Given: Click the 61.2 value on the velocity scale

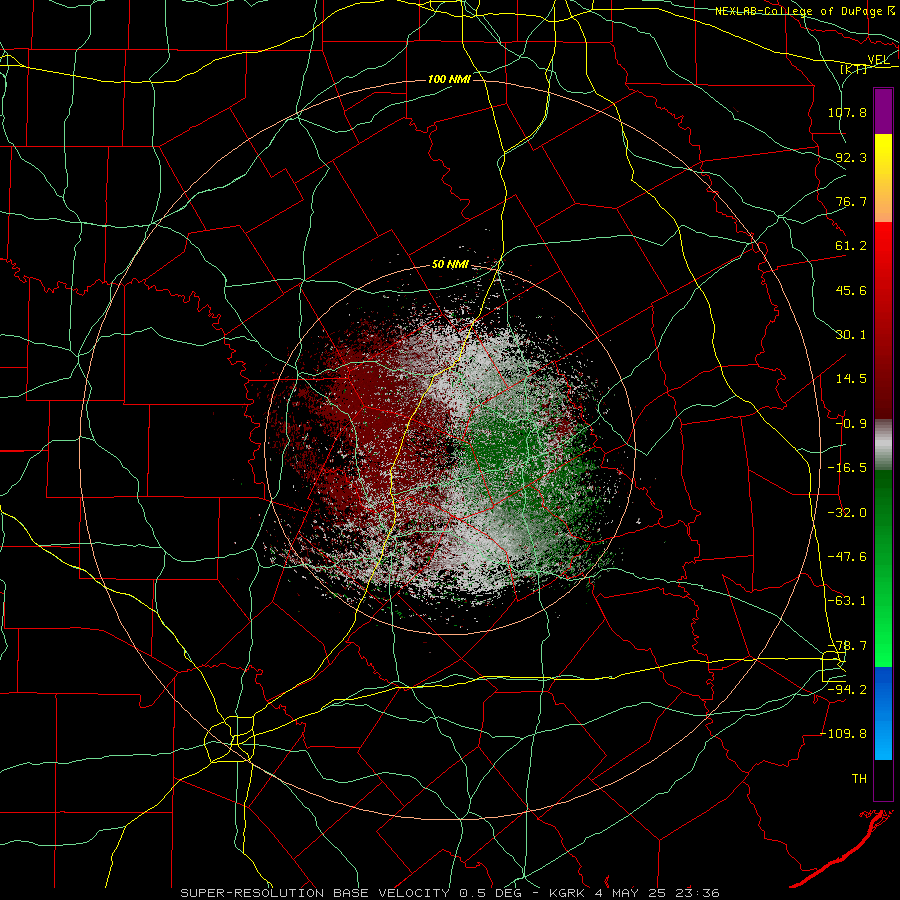Looking at the screenshot, I should coord(851,246).
